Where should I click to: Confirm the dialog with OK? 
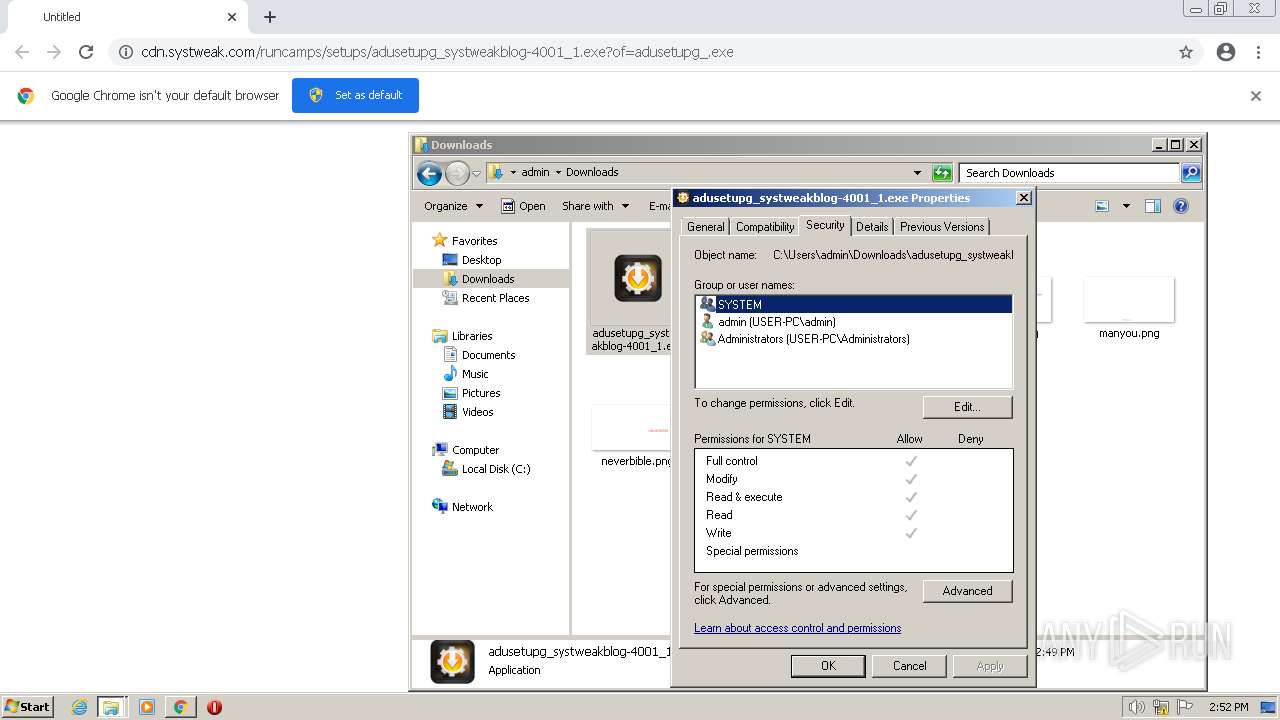828,666
